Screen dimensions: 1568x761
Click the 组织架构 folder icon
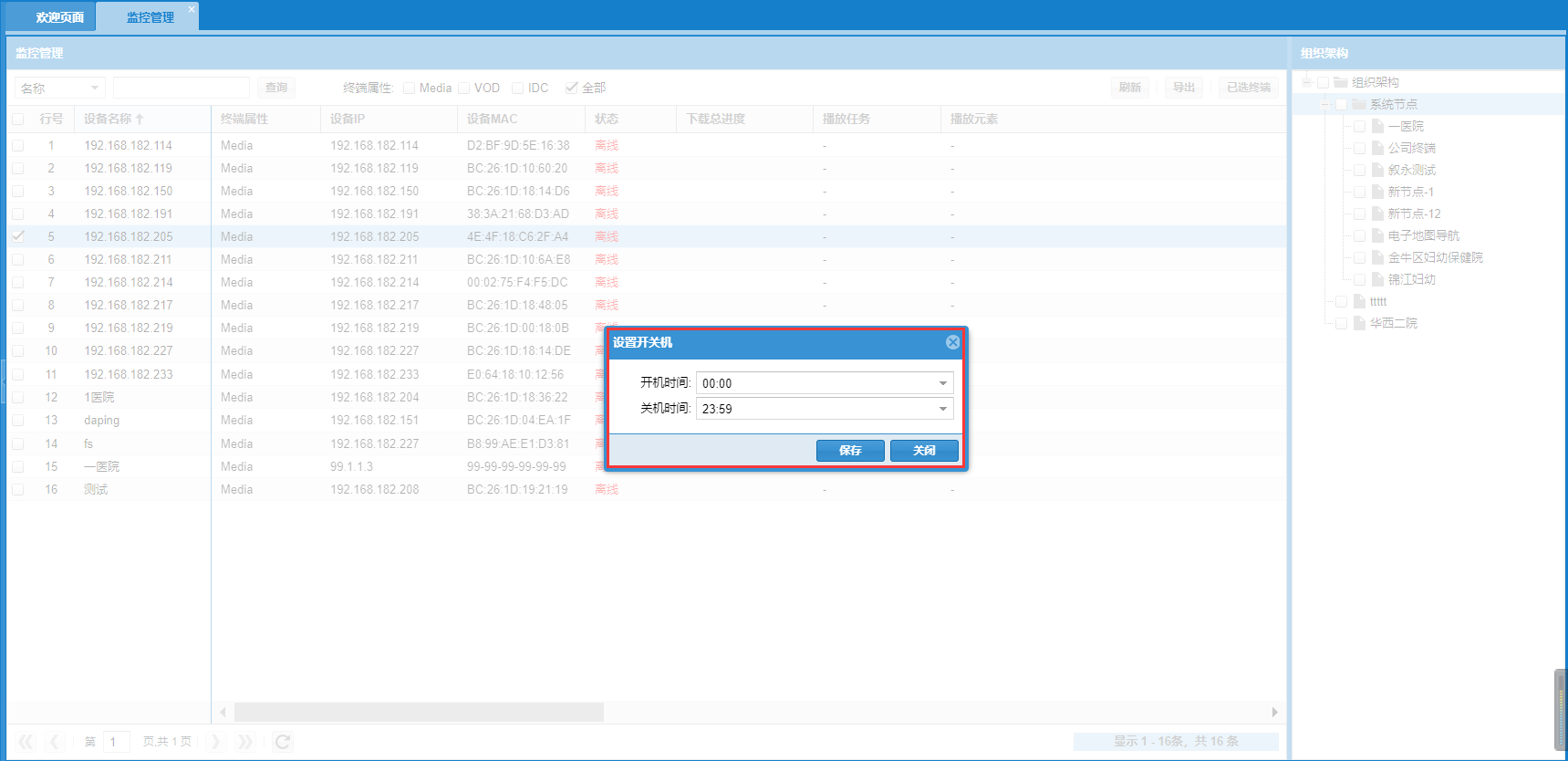point(1340,82)
